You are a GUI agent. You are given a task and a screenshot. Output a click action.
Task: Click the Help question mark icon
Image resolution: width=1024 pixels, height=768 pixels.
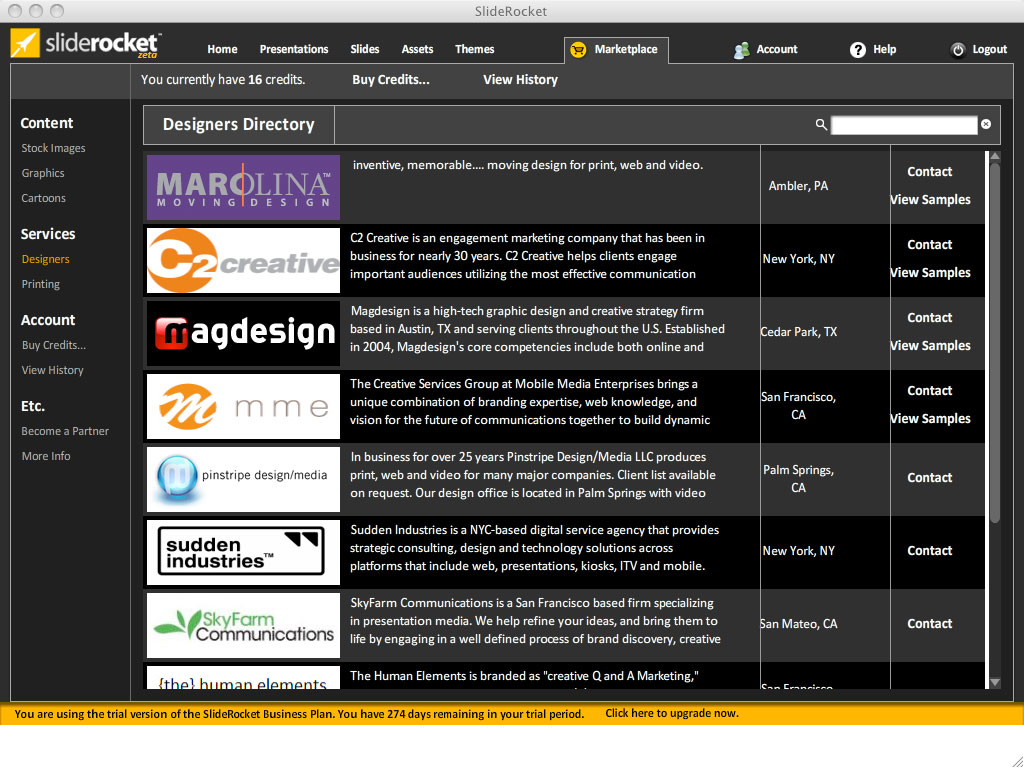pos(857,50)
